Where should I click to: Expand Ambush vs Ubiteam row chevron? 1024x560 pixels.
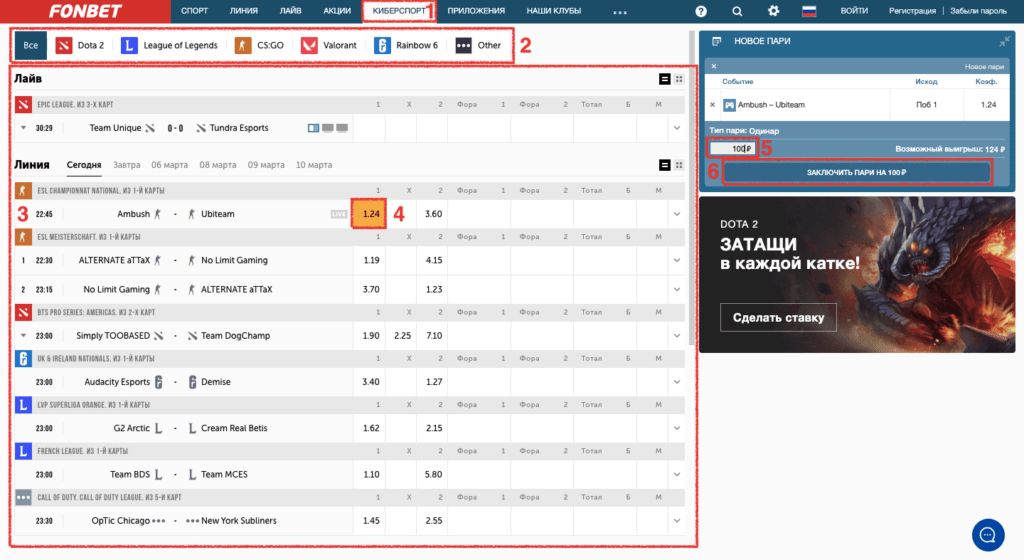point(677,214)
